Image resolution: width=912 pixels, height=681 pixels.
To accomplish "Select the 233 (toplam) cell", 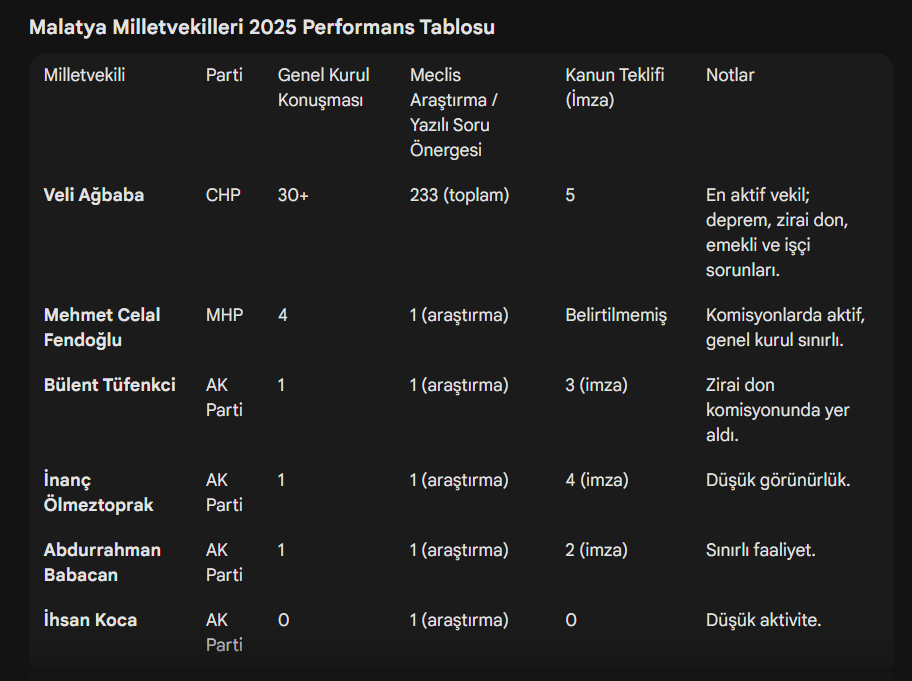I will (459, 195).
